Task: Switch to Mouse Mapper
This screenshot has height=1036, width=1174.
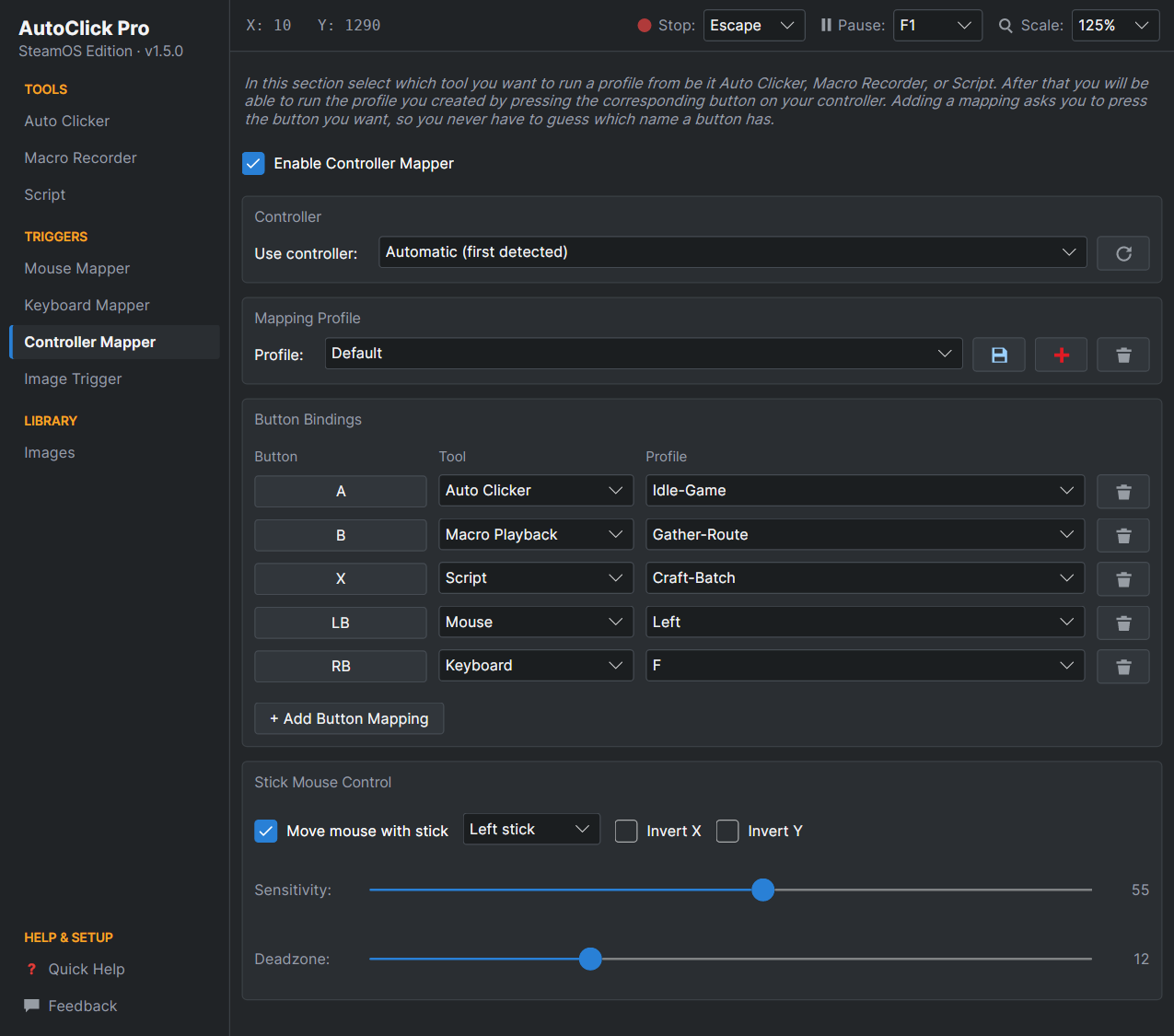Action: coord(114,268)
